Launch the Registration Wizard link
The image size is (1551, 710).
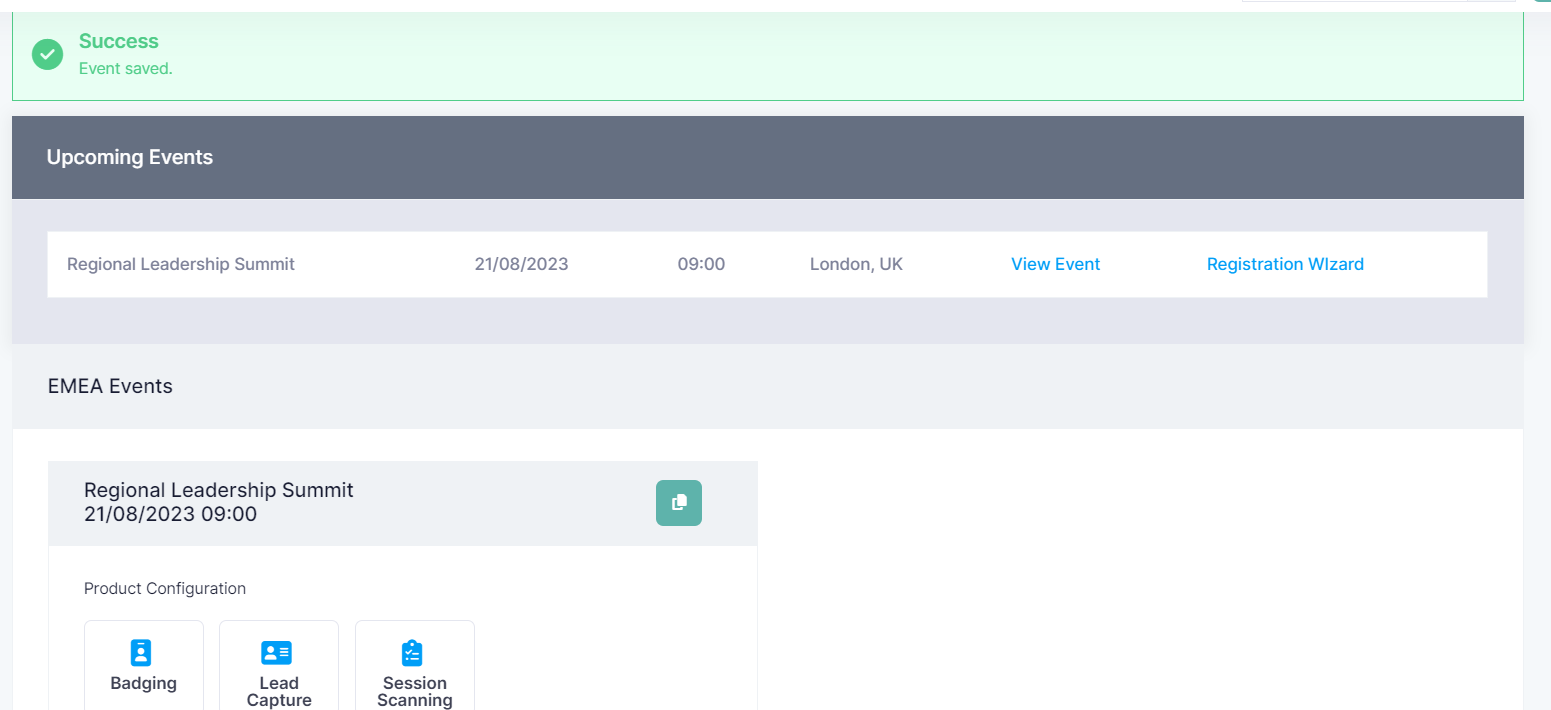coord(1285,264)
